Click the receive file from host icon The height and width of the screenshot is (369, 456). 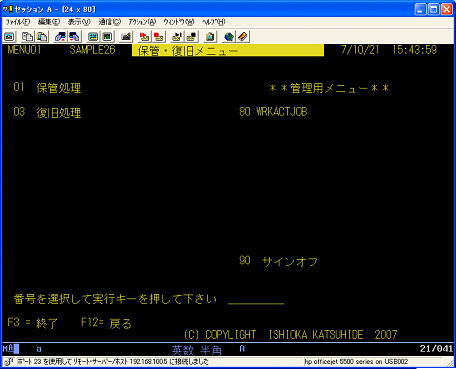[x=74, y=37]
